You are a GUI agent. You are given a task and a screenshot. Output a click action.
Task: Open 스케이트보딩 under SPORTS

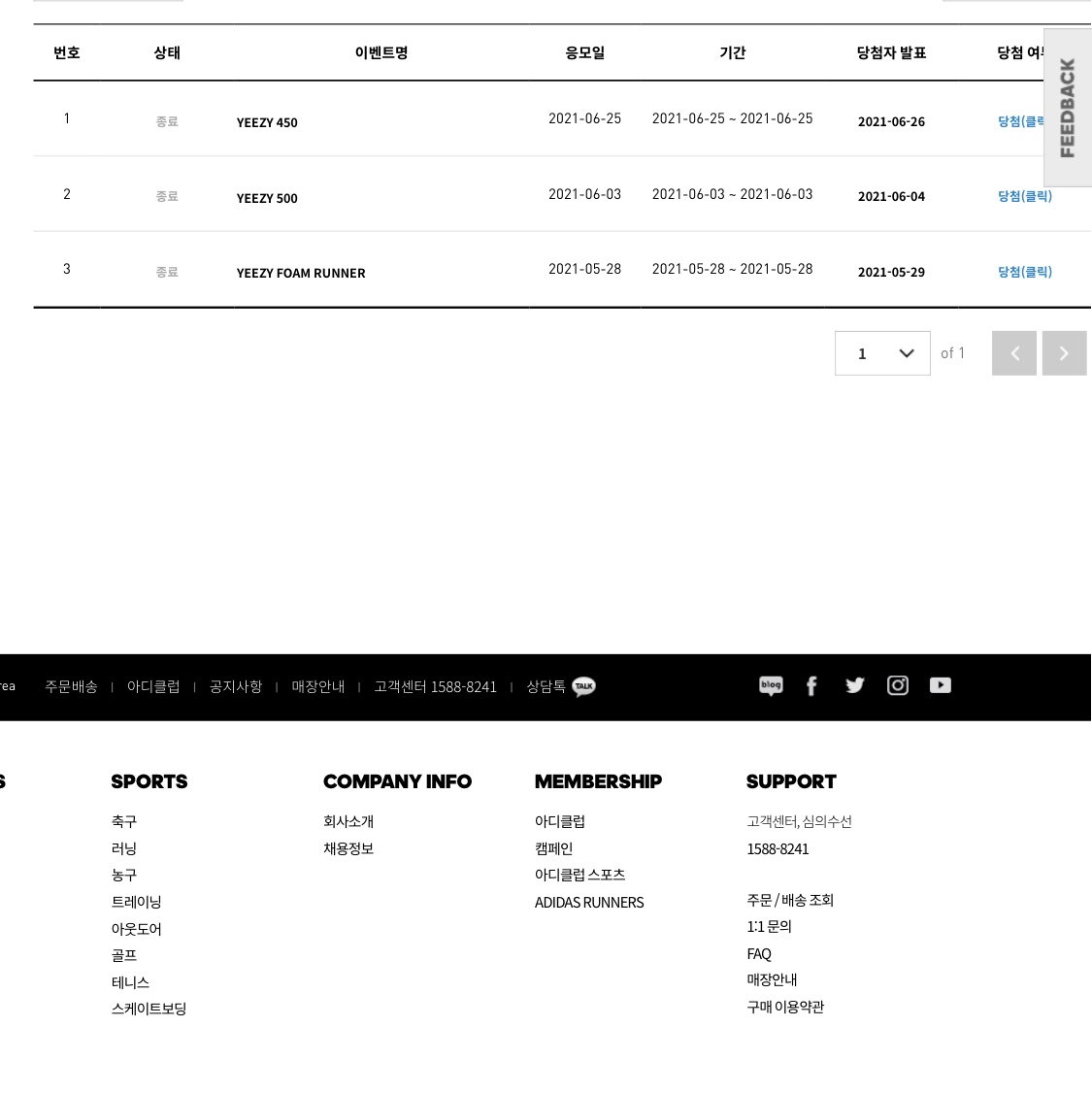[x=149, y=1009]
